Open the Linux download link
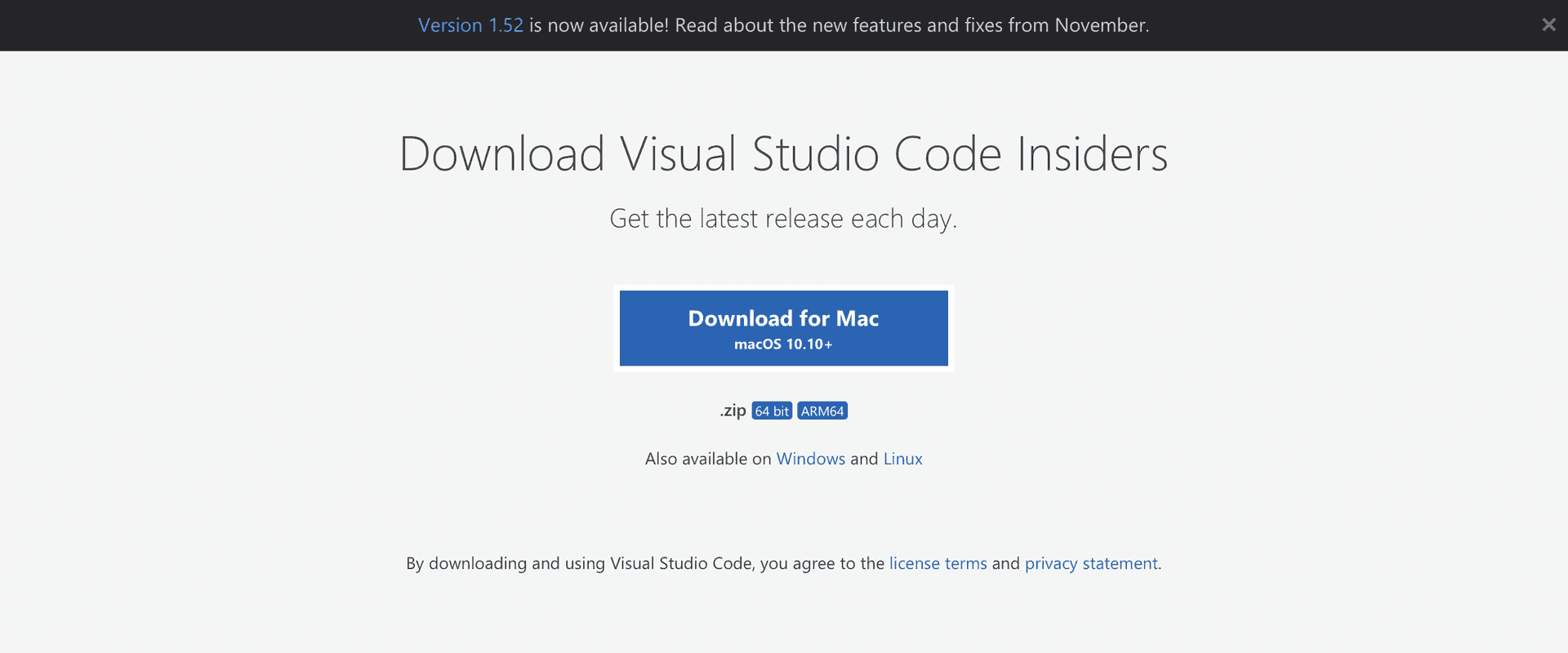Image resolution: width=1568 pixels, height=653 pixels. tap(902, 459)
